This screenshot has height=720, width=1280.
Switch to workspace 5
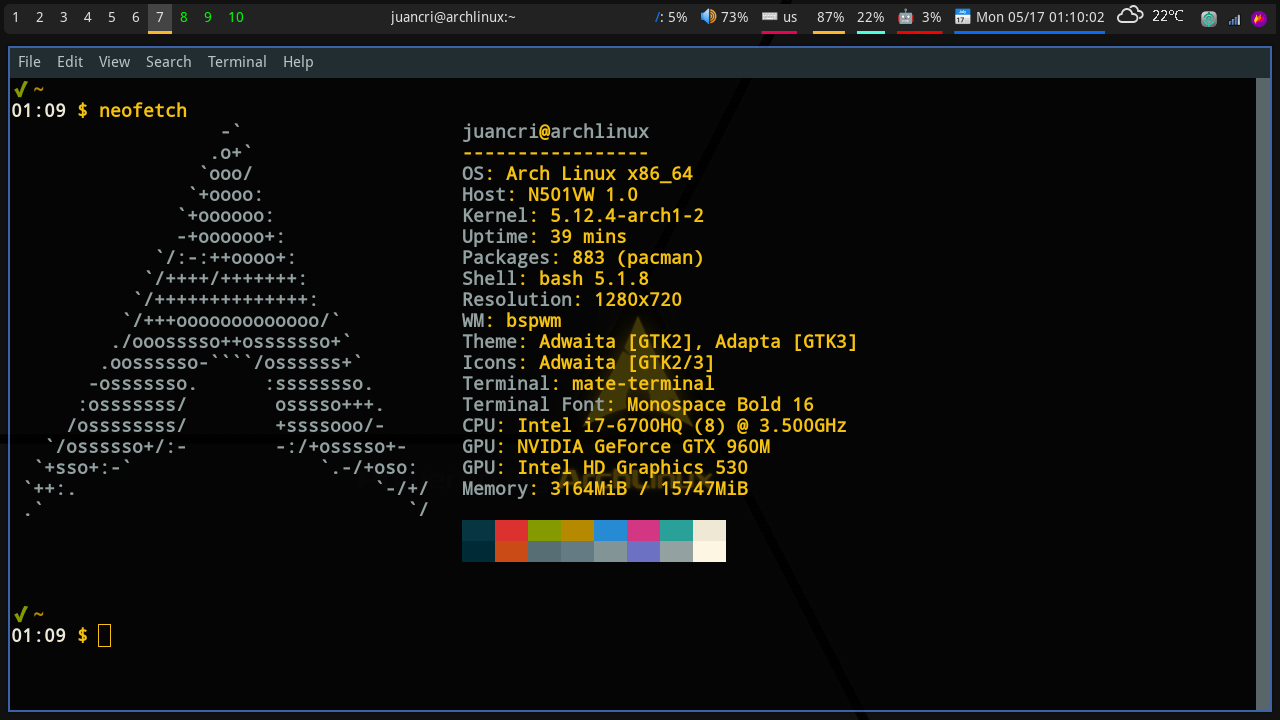click(x=111, y=17)
